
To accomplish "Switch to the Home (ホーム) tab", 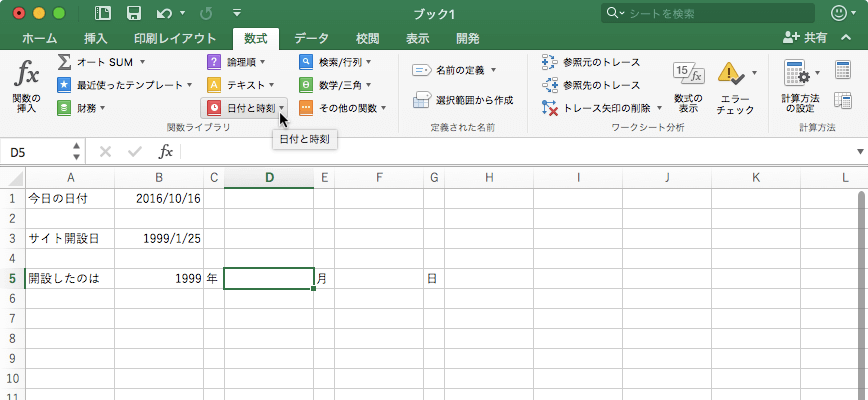I will point(39,38).
